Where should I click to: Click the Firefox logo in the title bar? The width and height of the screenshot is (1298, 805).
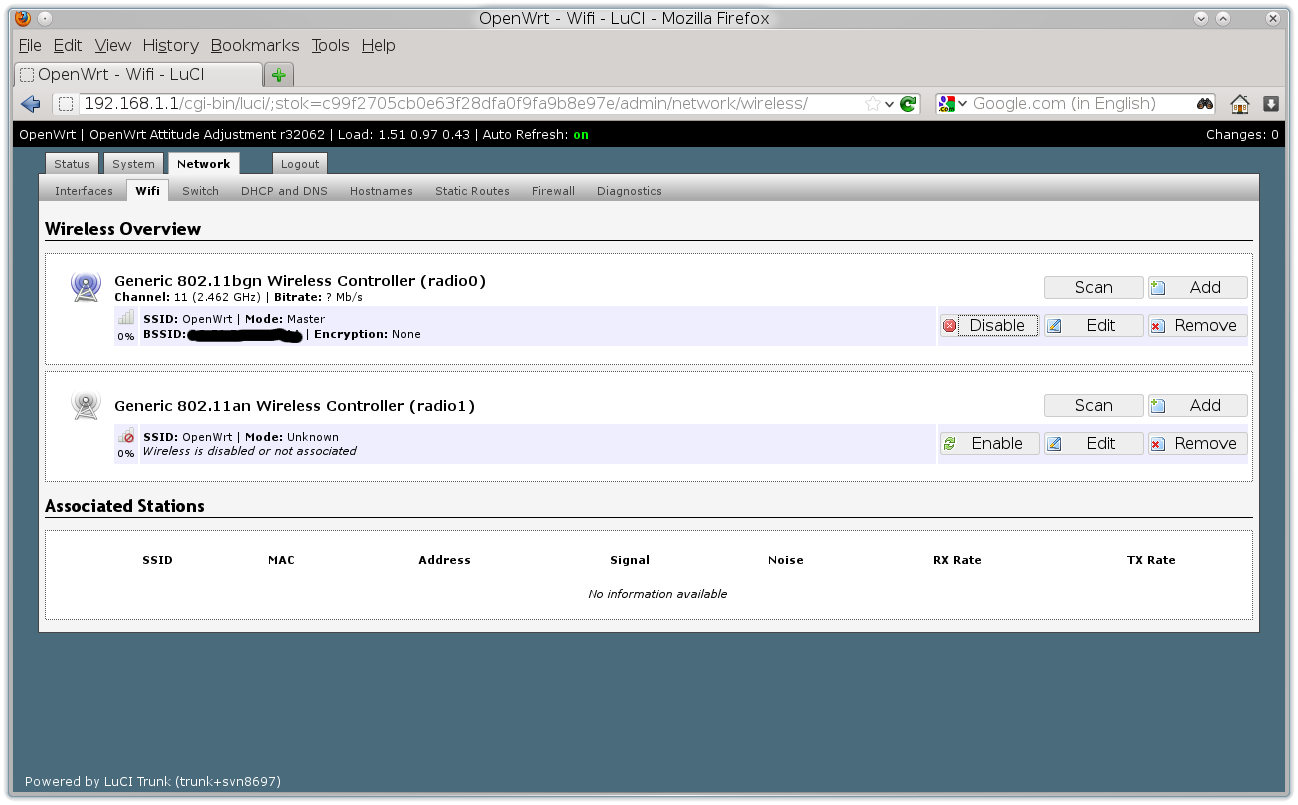[x=23, y=18]
